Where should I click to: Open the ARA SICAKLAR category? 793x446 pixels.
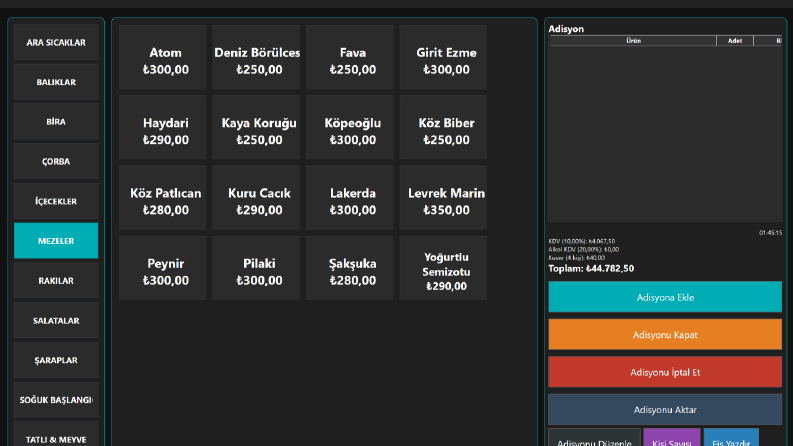(56, 42)
